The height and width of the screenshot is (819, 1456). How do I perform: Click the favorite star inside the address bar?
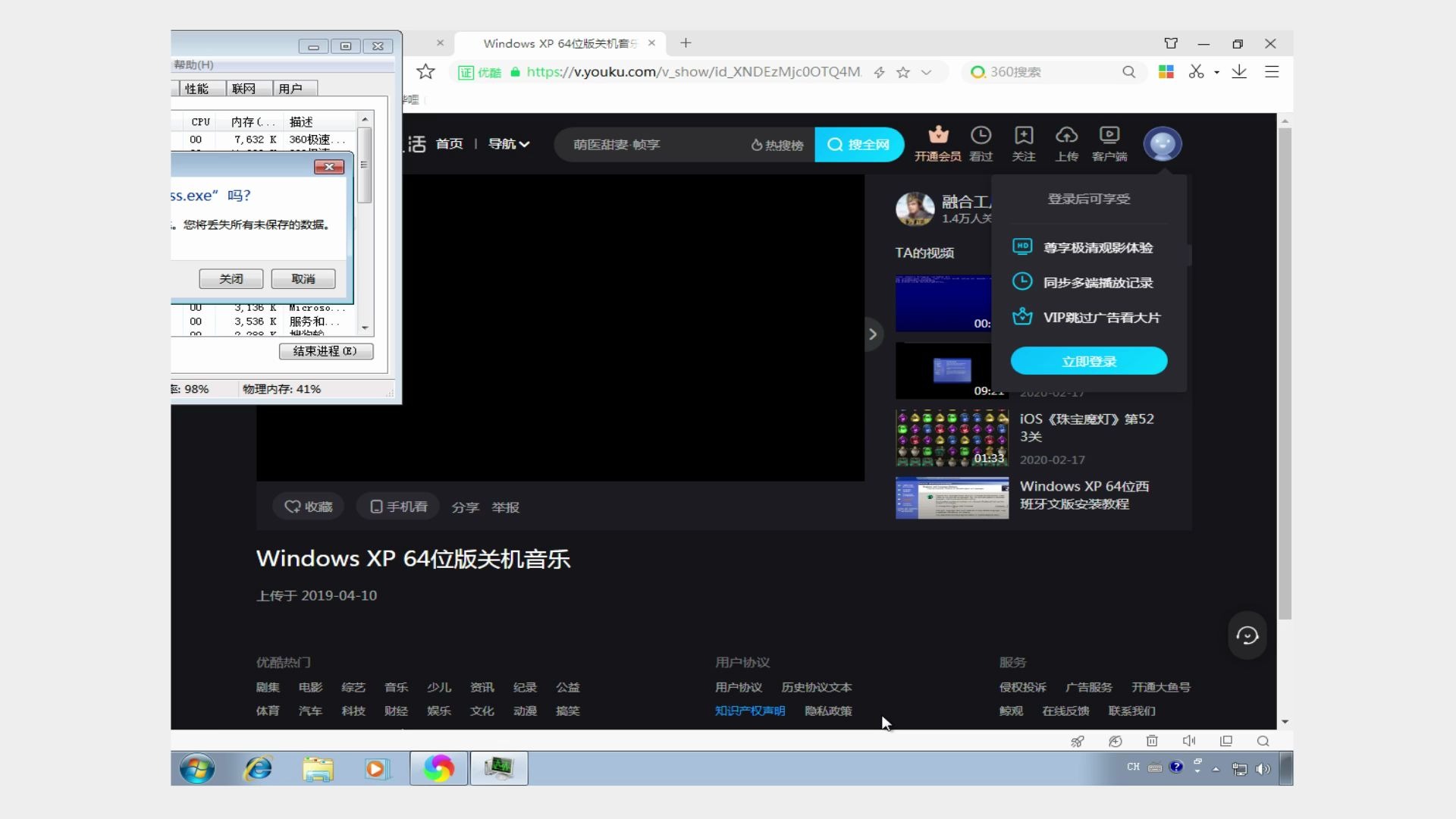coord(902,72)
